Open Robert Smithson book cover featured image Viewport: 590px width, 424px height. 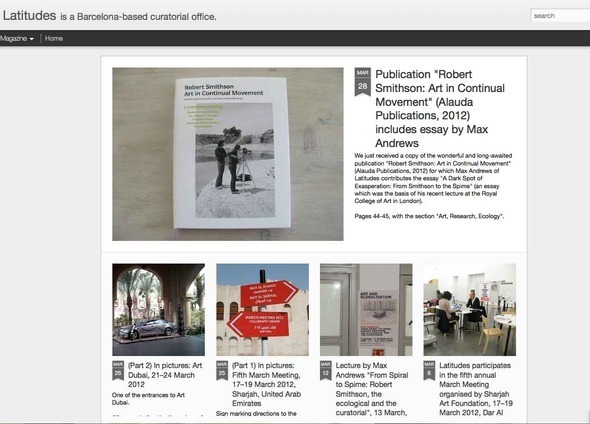[x=228, y=154]
